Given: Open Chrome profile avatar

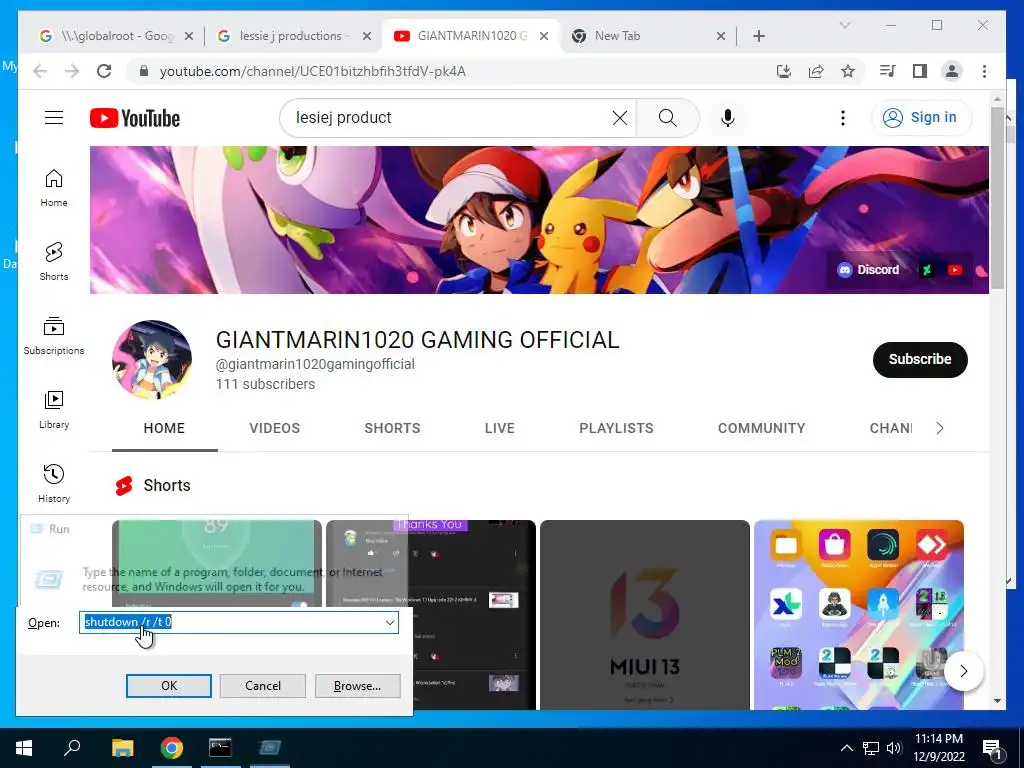Looking at the screenshot, I should 952,71.
